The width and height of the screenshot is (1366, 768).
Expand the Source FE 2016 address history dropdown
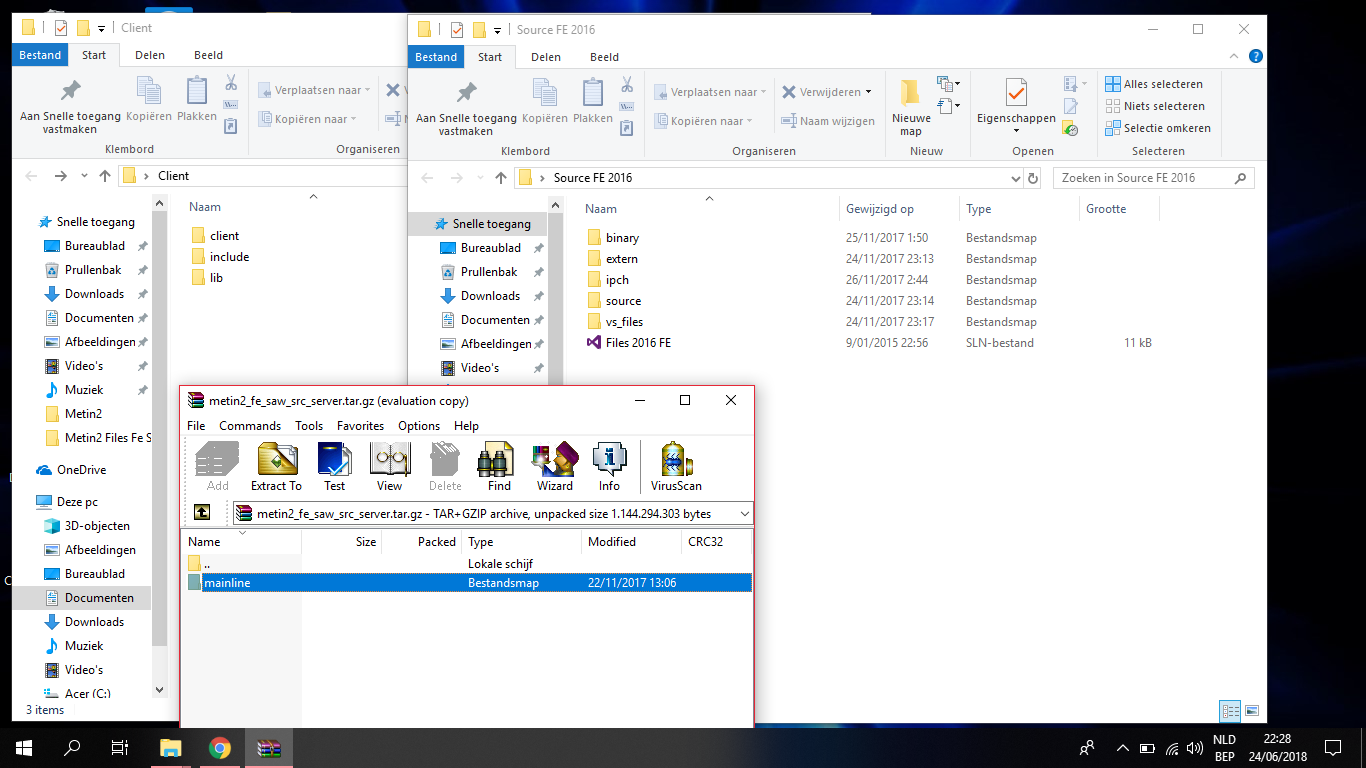coord(1016,178)
